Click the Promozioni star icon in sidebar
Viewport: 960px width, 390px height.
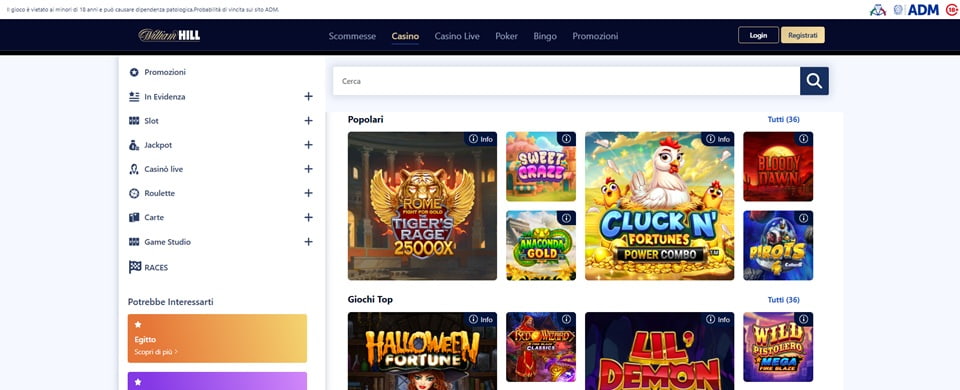(x=134, y=72)
